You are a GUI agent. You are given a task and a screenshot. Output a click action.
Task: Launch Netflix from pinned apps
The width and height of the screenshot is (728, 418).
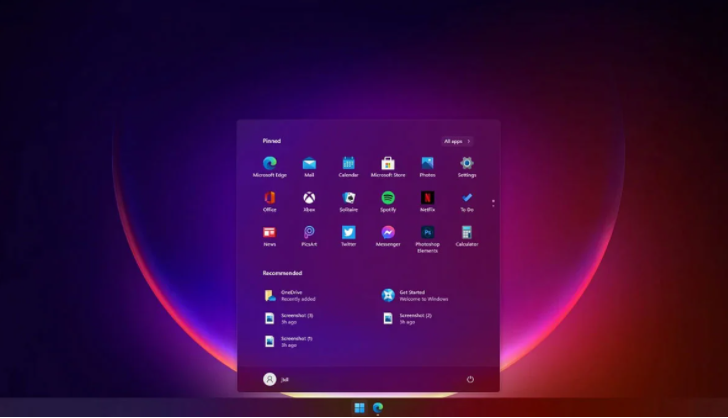(427, 198)
